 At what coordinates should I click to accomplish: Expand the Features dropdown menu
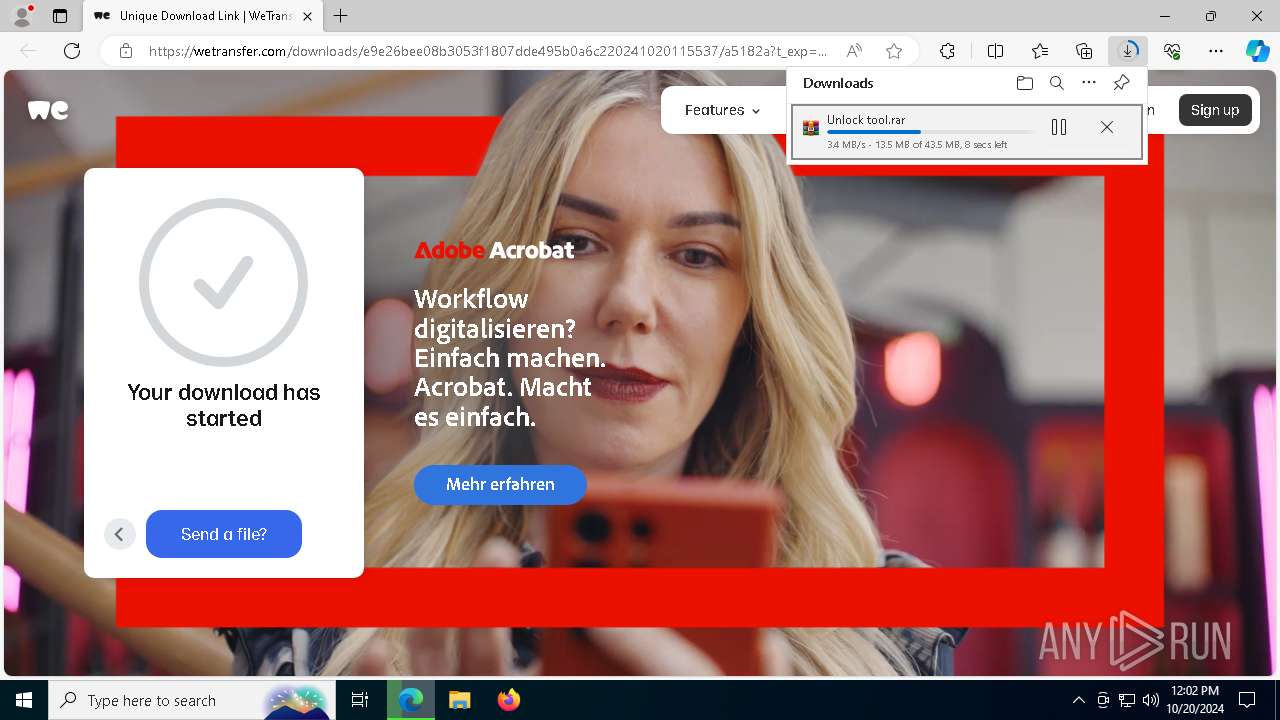[722, 110]
